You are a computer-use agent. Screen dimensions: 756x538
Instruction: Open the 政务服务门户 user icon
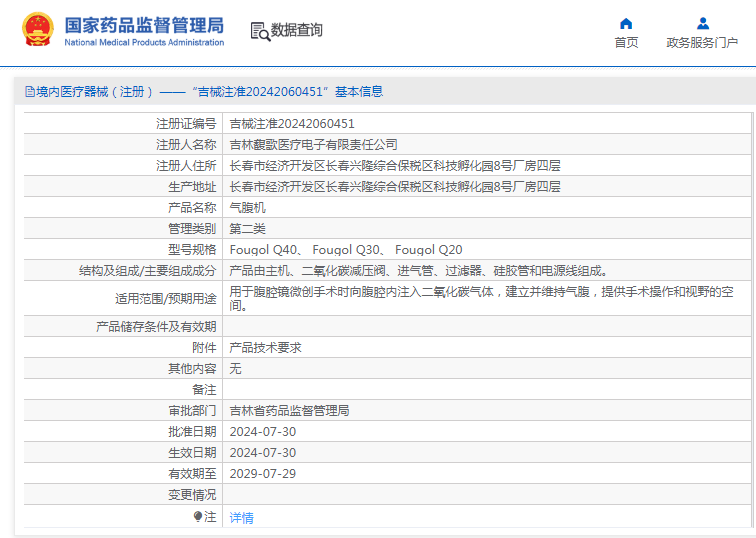[703, 23]
